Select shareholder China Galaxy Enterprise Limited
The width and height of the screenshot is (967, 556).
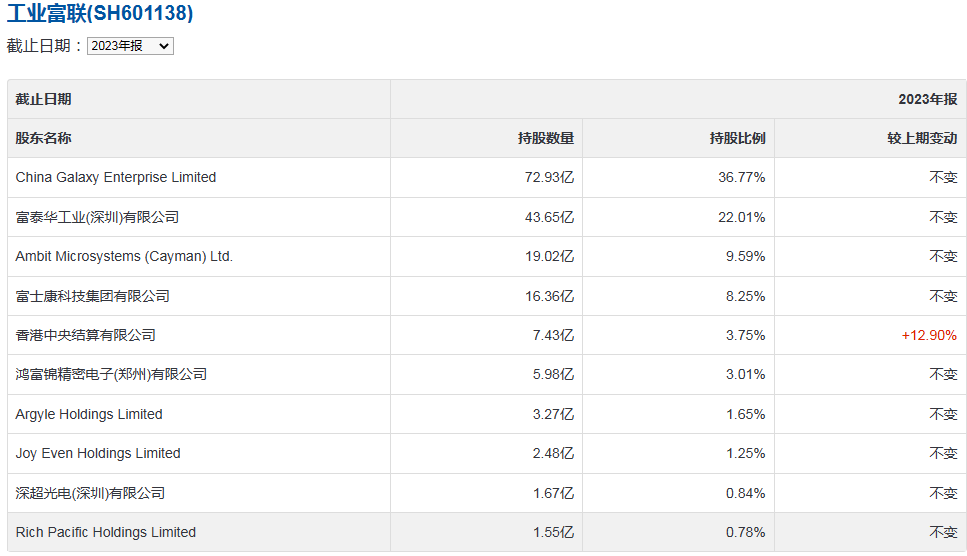tap(116, 177)
